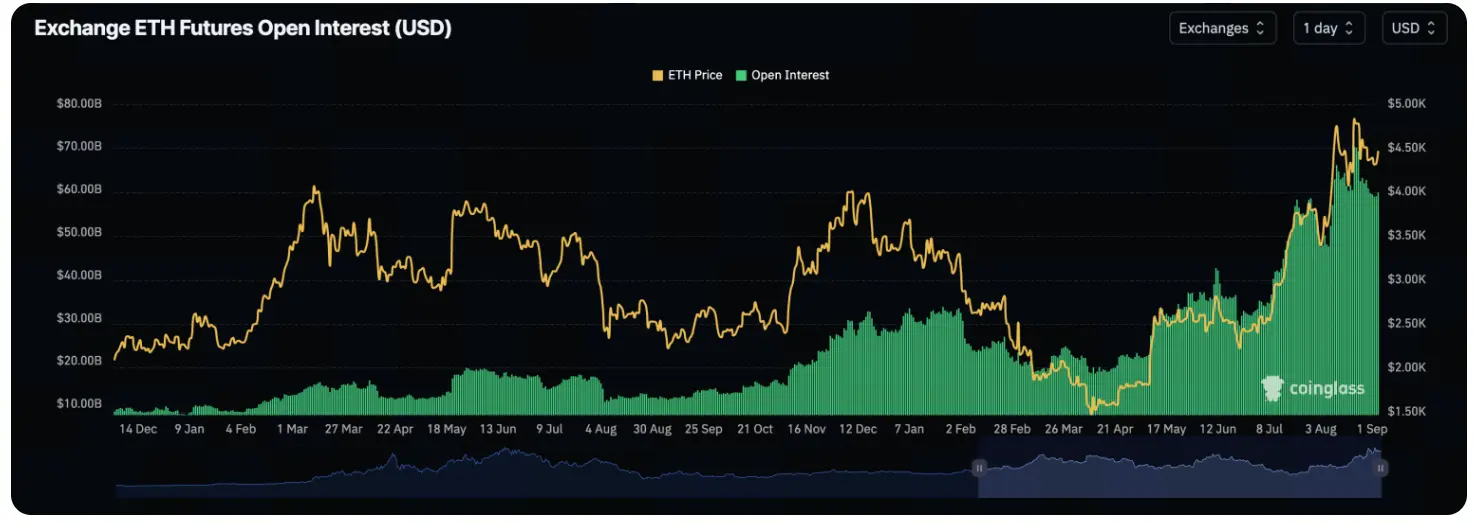Image resolution: width=1476 pixels, height=524 pixels.
Task: Click the 16 Nov date label
Action: pyautogui.click(x=806, y=429)
